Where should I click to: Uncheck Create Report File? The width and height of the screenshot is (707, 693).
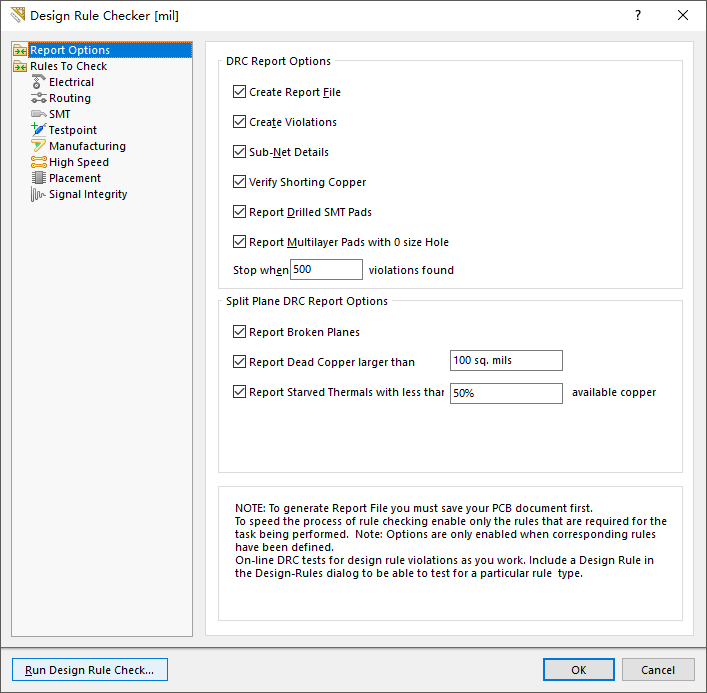[x=239, y=92]
